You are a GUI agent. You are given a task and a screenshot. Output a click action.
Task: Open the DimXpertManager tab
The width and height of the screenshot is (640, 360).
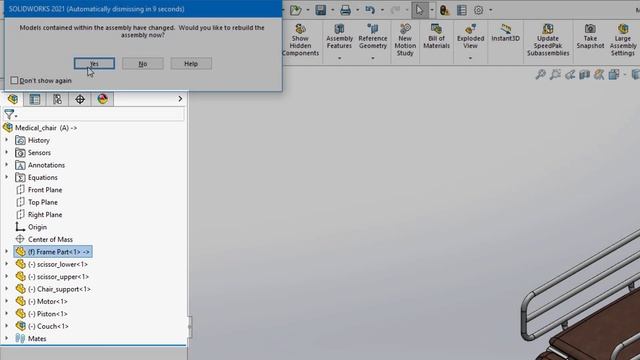click(x=80, y=99)
